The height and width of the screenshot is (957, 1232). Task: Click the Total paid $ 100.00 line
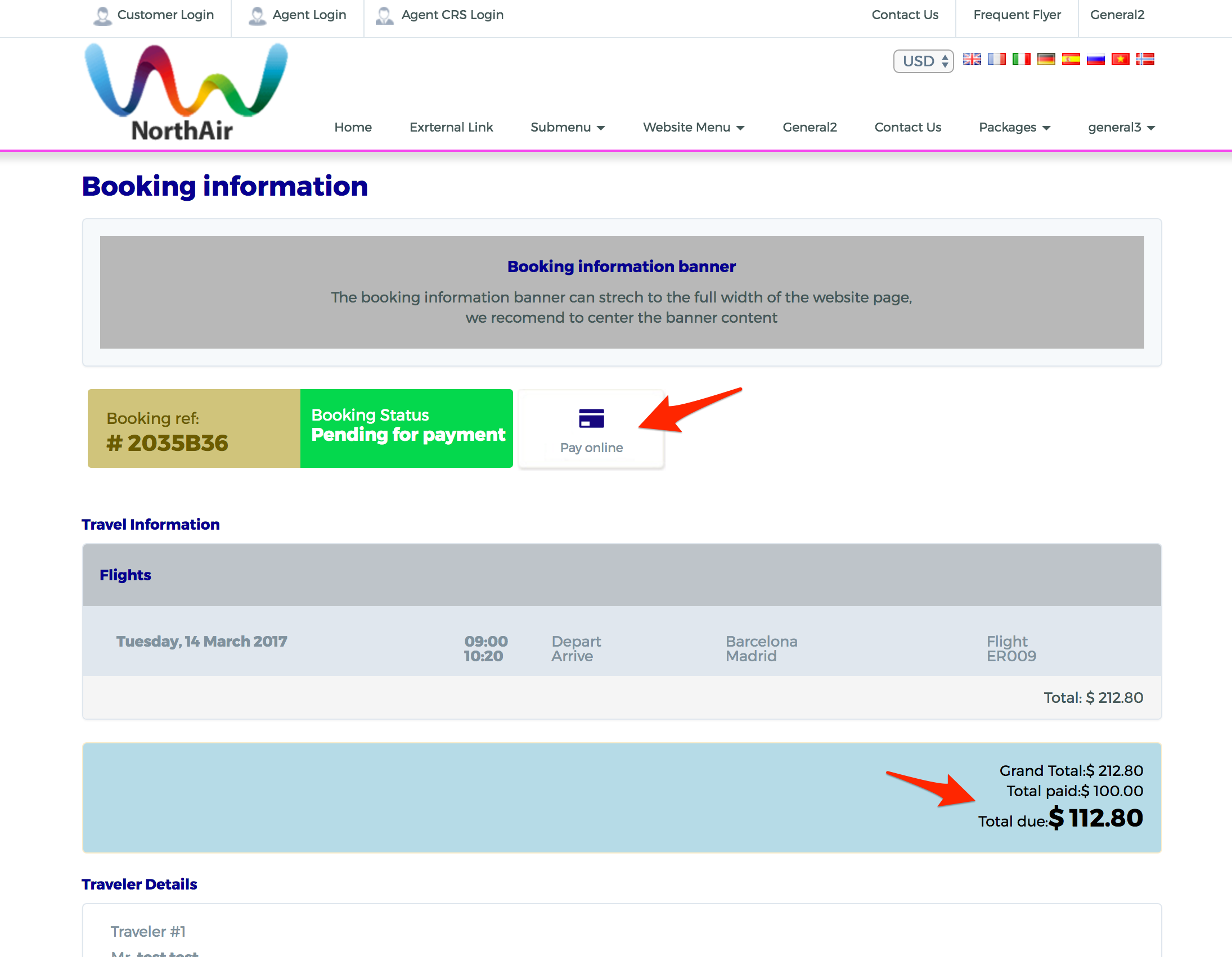pyautogui.click(x=1074, y=791)
